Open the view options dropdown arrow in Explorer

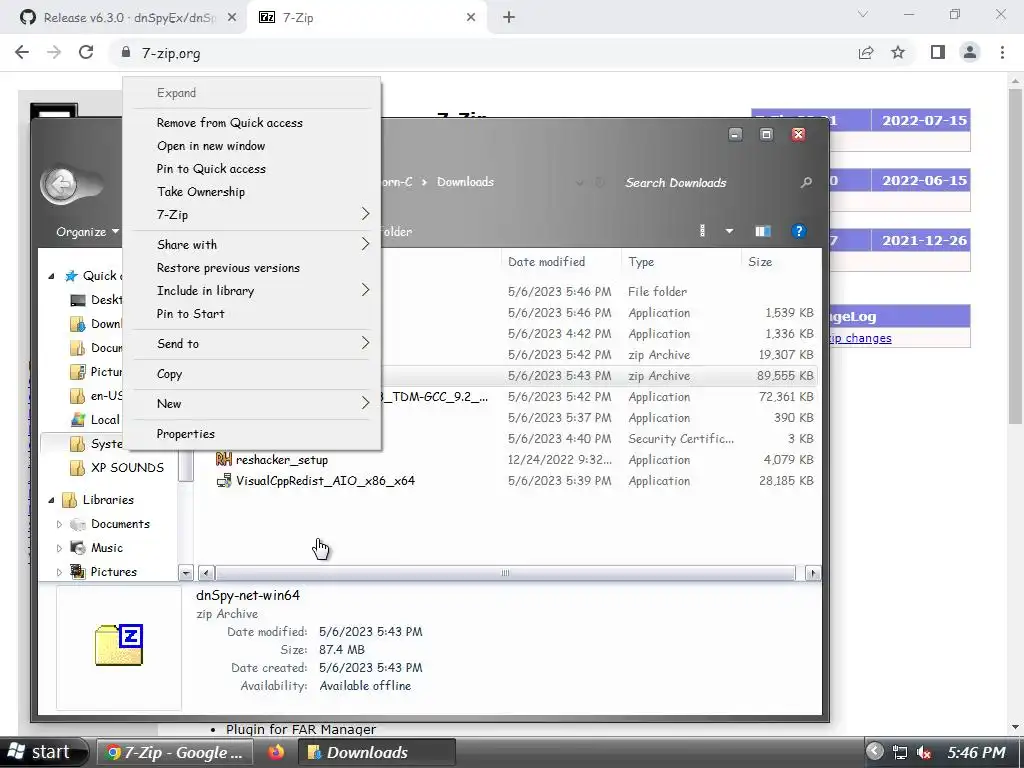pyautogui.click(x=729, y=231)
